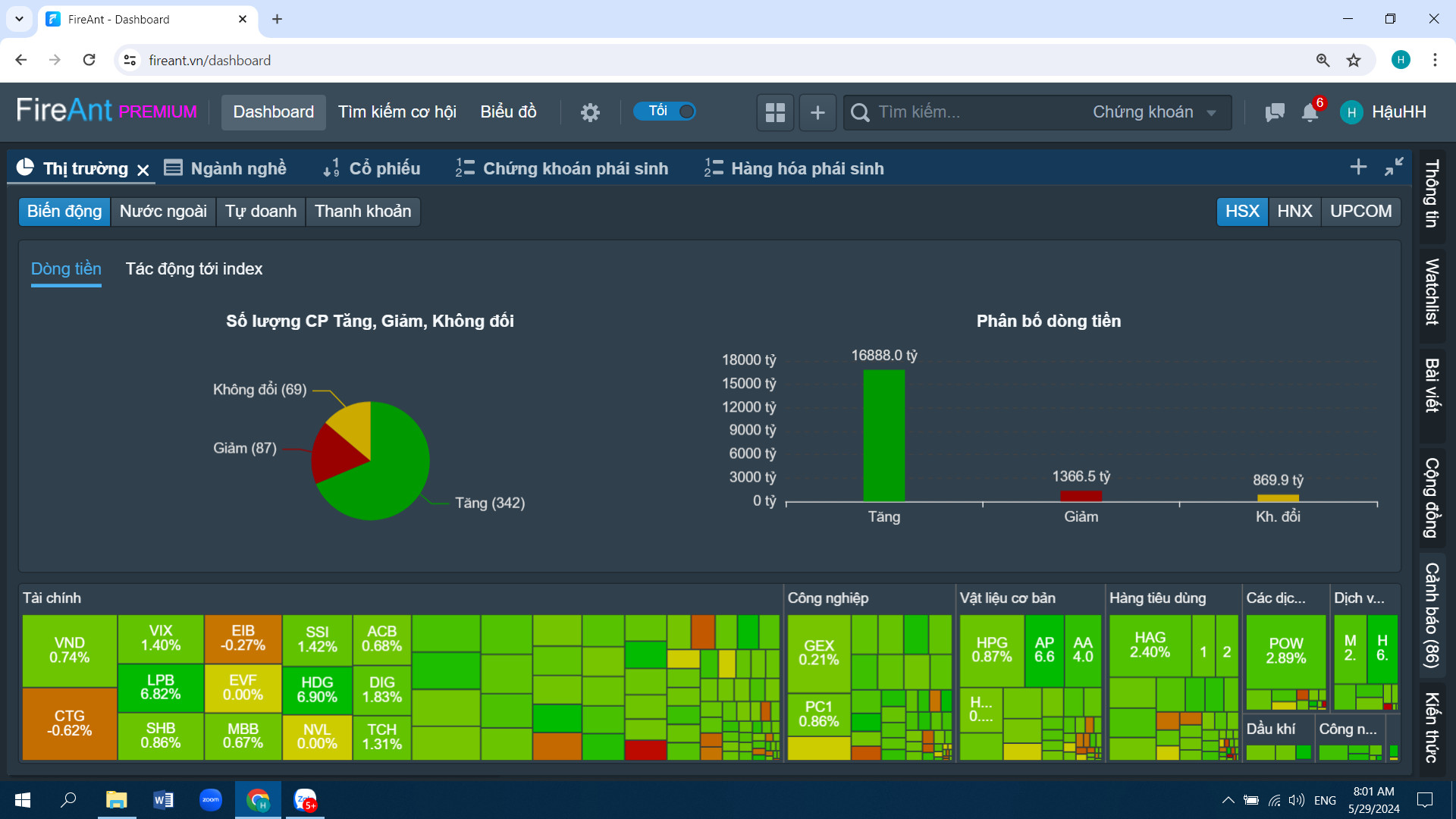Screen dimensions: 1456x819
Task: Select the HNX exchange toggle
Action: 1294,212
